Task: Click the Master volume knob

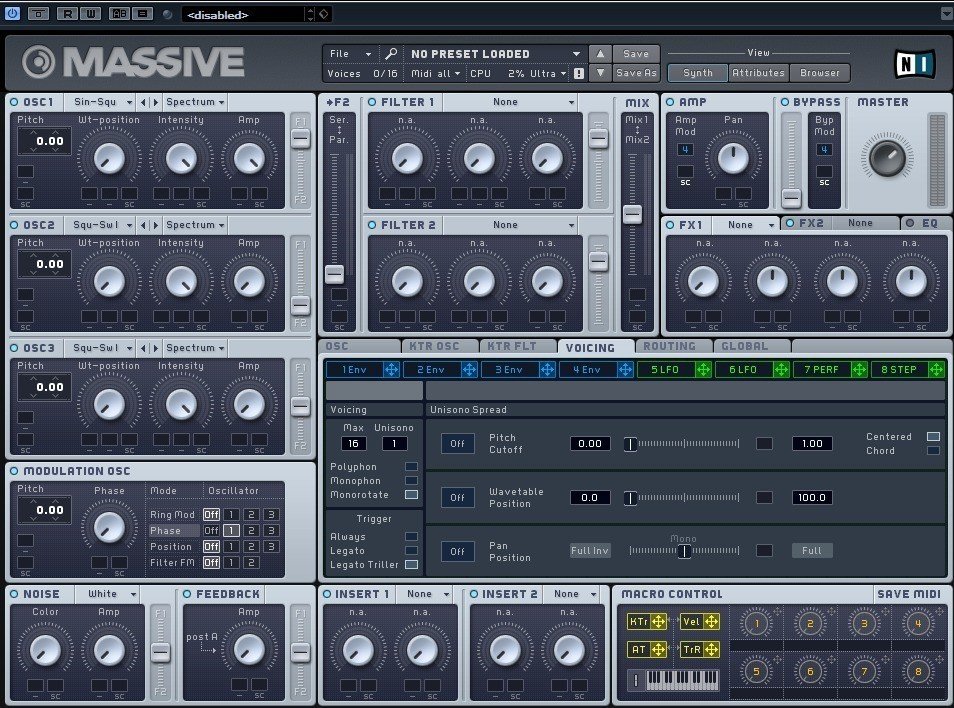Action: tap(887, 158)
